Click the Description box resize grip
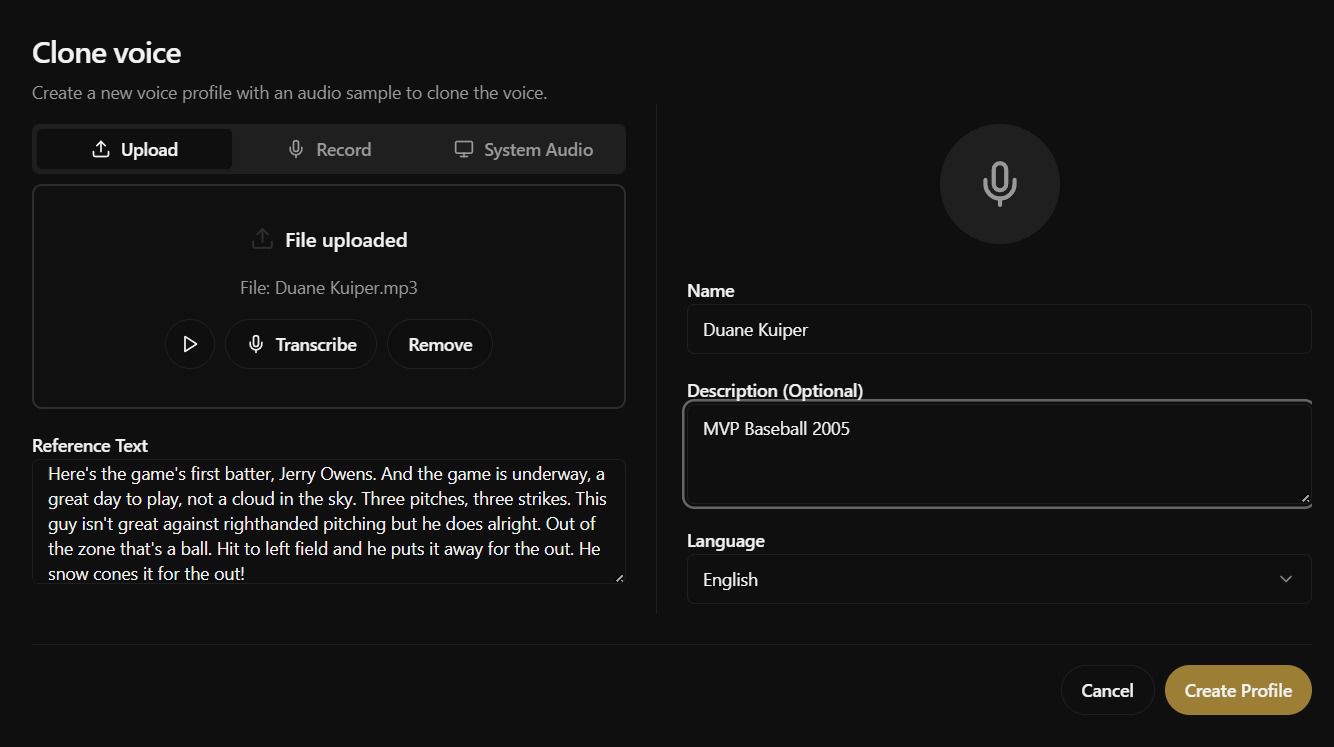This screenshot has height=747, width=1334. (1304, 497)
